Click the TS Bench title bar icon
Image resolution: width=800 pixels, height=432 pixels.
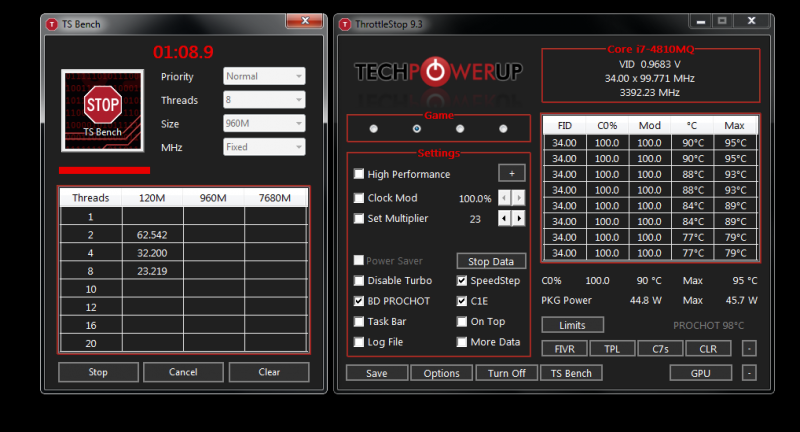click(x=52, y=24)
